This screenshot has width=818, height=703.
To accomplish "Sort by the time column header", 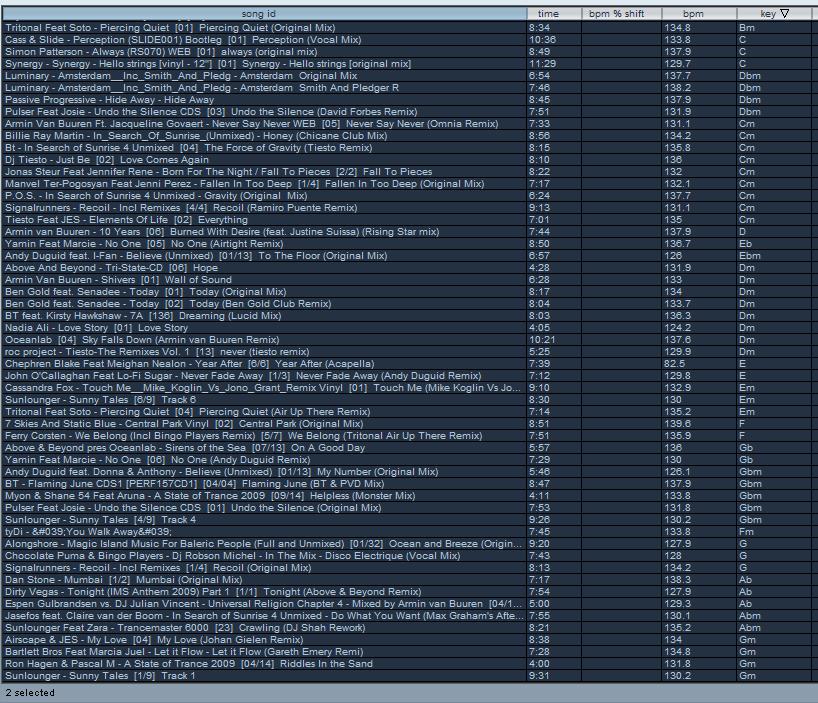I will [x=554, y=14].
